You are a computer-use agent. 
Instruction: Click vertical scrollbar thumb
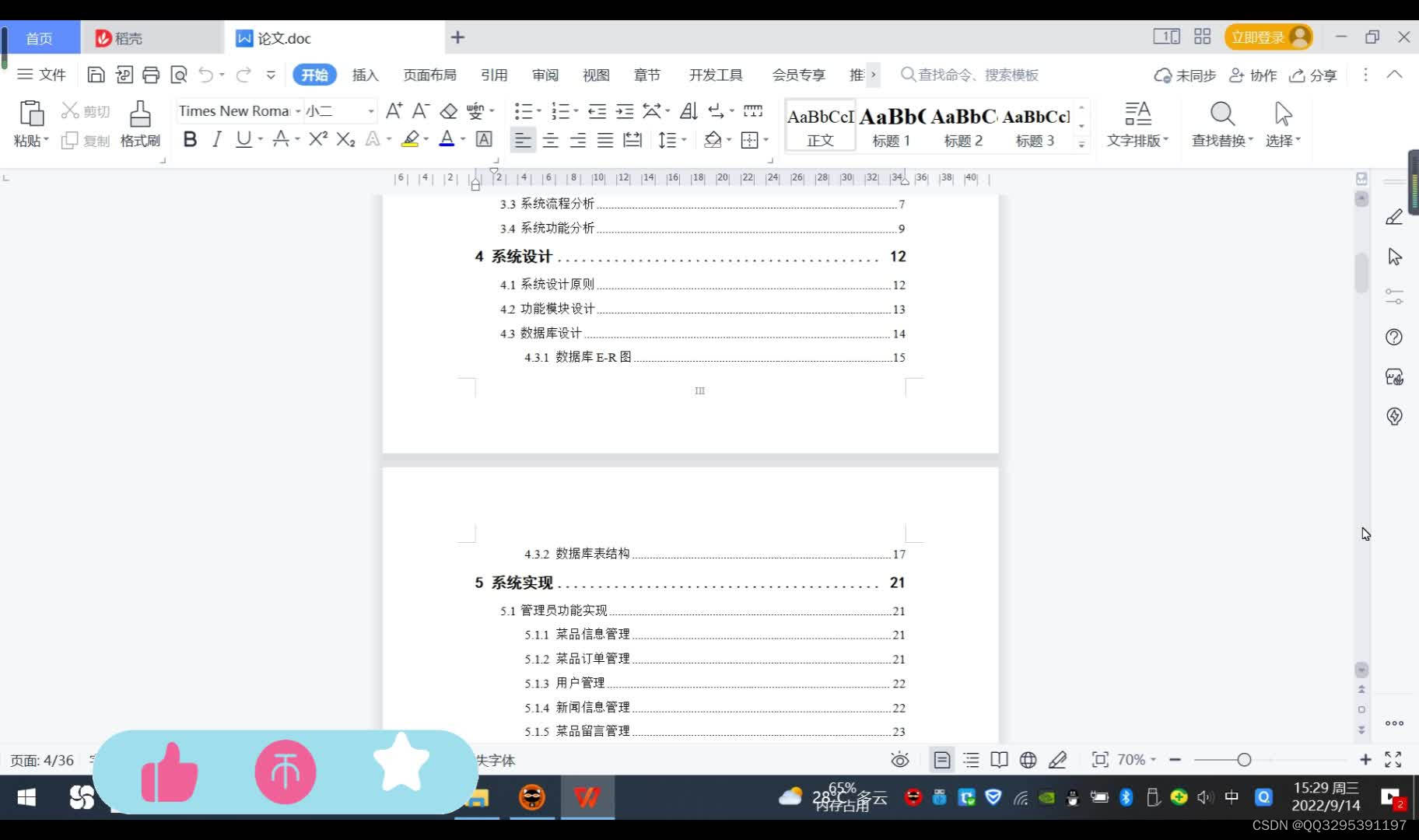1361,272
